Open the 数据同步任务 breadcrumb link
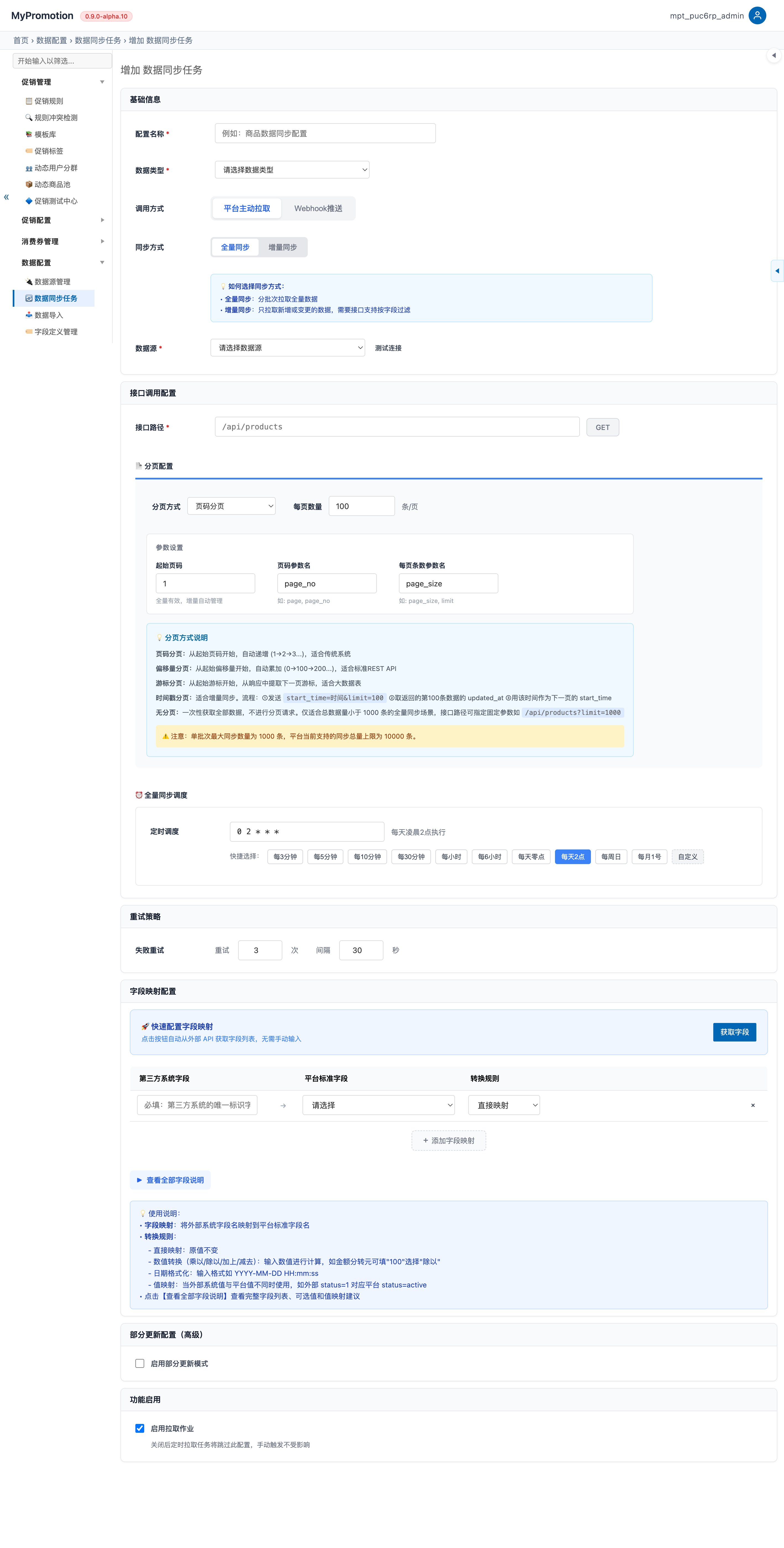784x1548 pixels. [98, 40]
